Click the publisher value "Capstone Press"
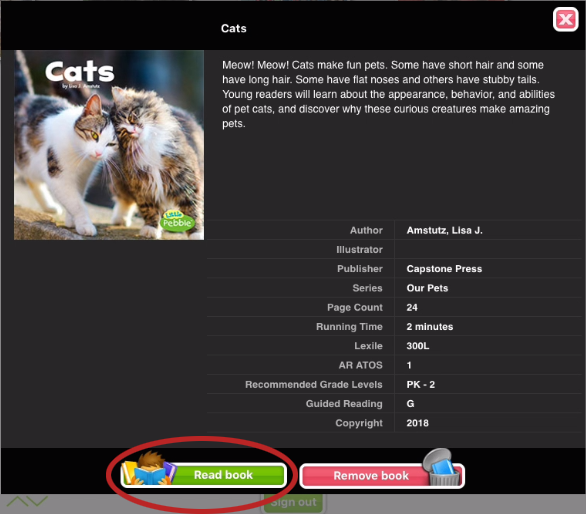This screenshot has height=514, width=586. 444,269
